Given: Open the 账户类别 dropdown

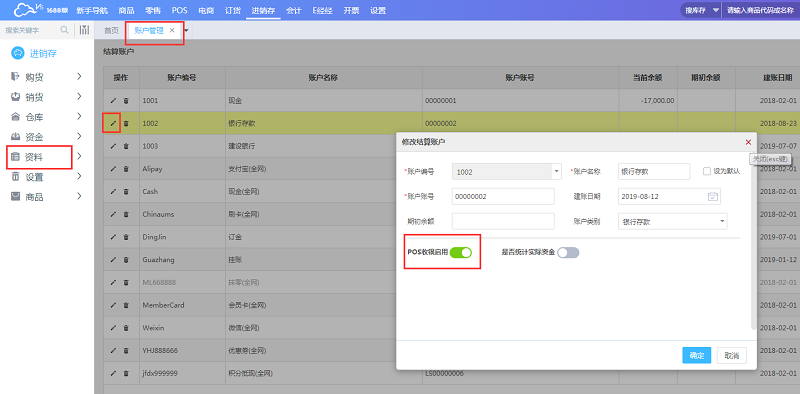Looking at the screenshot, I should pos(672,221).
